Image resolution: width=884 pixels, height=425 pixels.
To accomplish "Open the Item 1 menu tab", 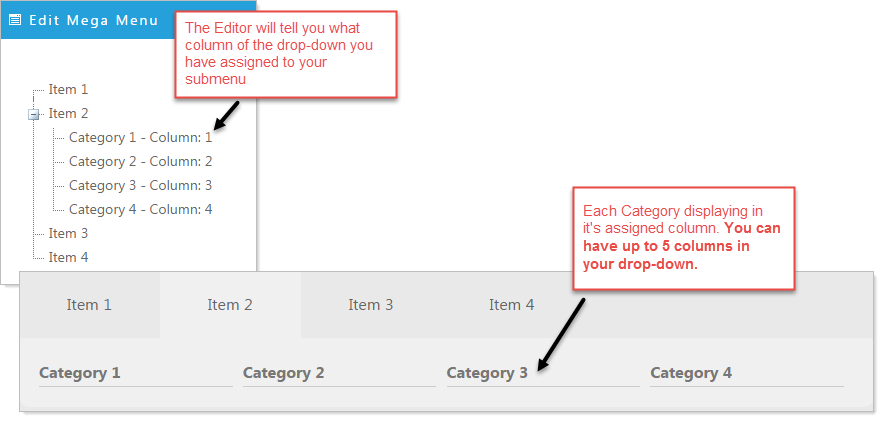I will [x=89, y=305].
